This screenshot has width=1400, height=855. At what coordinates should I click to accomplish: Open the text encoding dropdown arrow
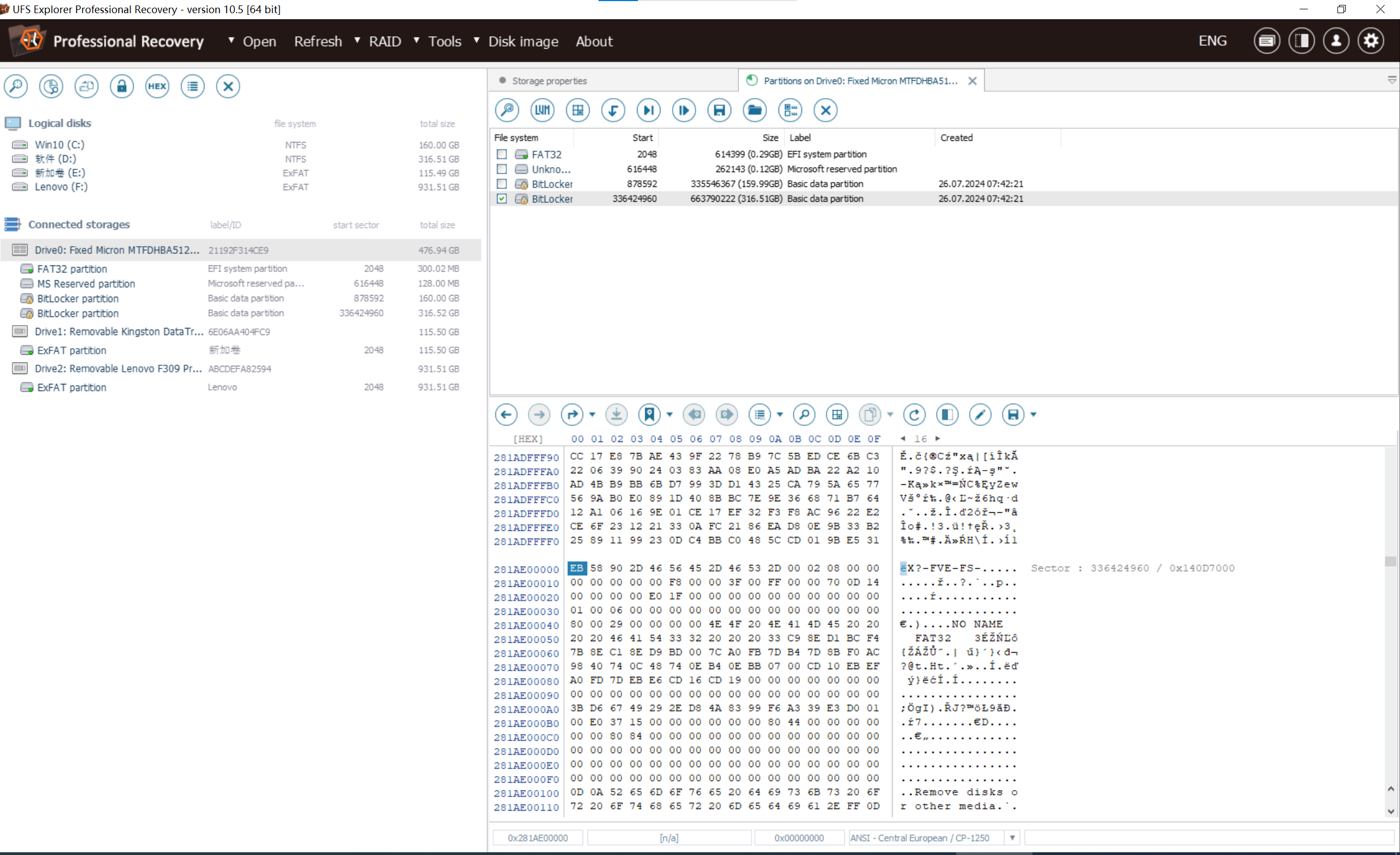[1012, 837]
